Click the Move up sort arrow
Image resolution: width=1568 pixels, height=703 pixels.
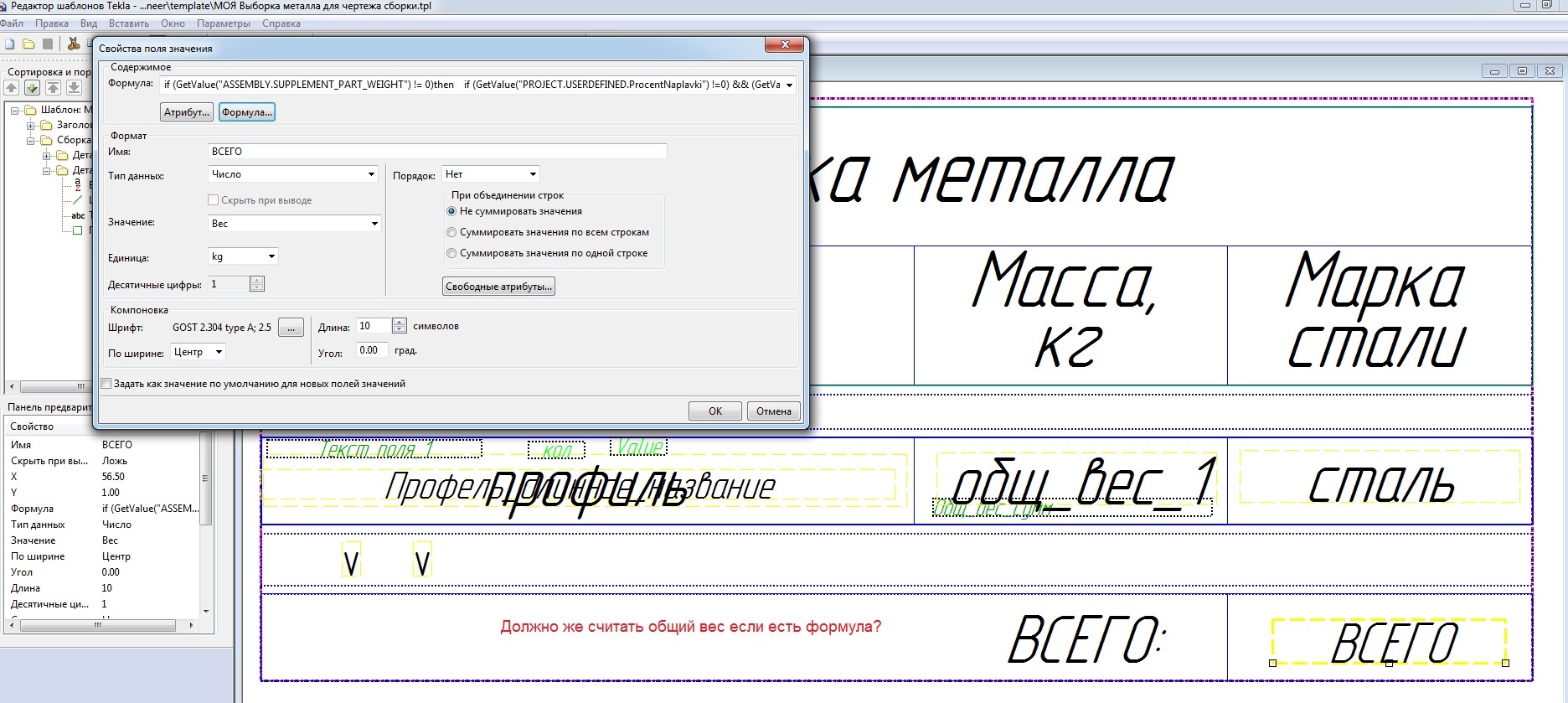point(12,87)
